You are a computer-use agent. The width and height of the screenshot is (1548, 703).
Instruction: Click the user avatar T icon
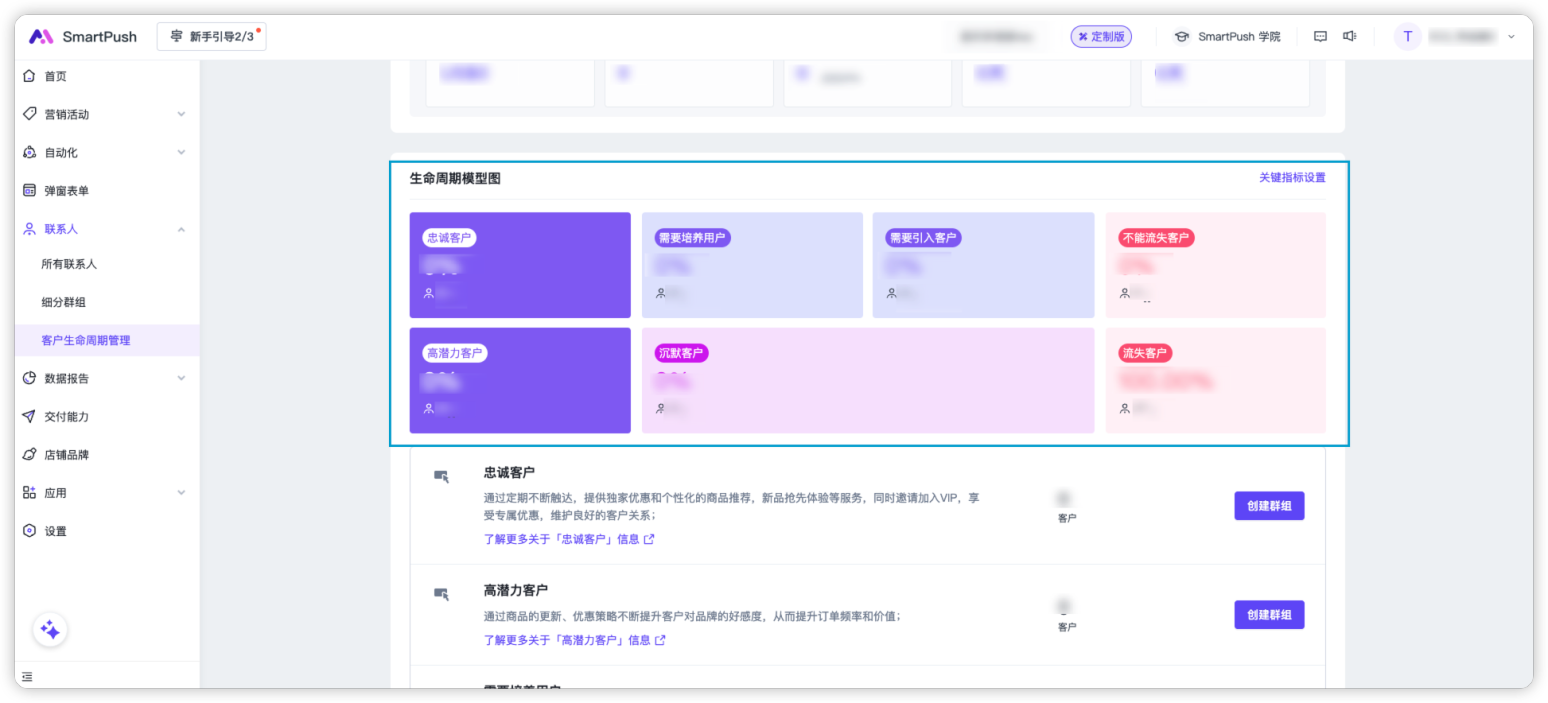coord(1407,37)
